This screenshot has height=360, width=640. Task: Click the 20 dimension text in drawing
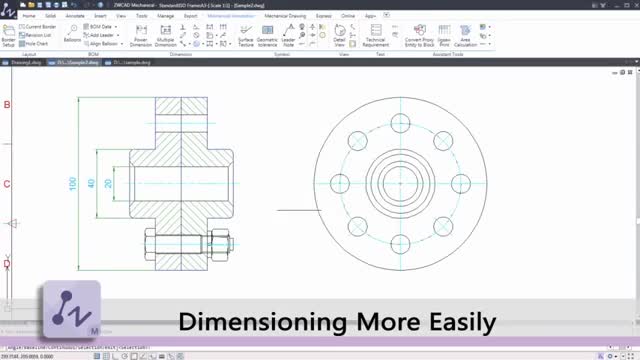pyautogui.click(x=108, y=184)
